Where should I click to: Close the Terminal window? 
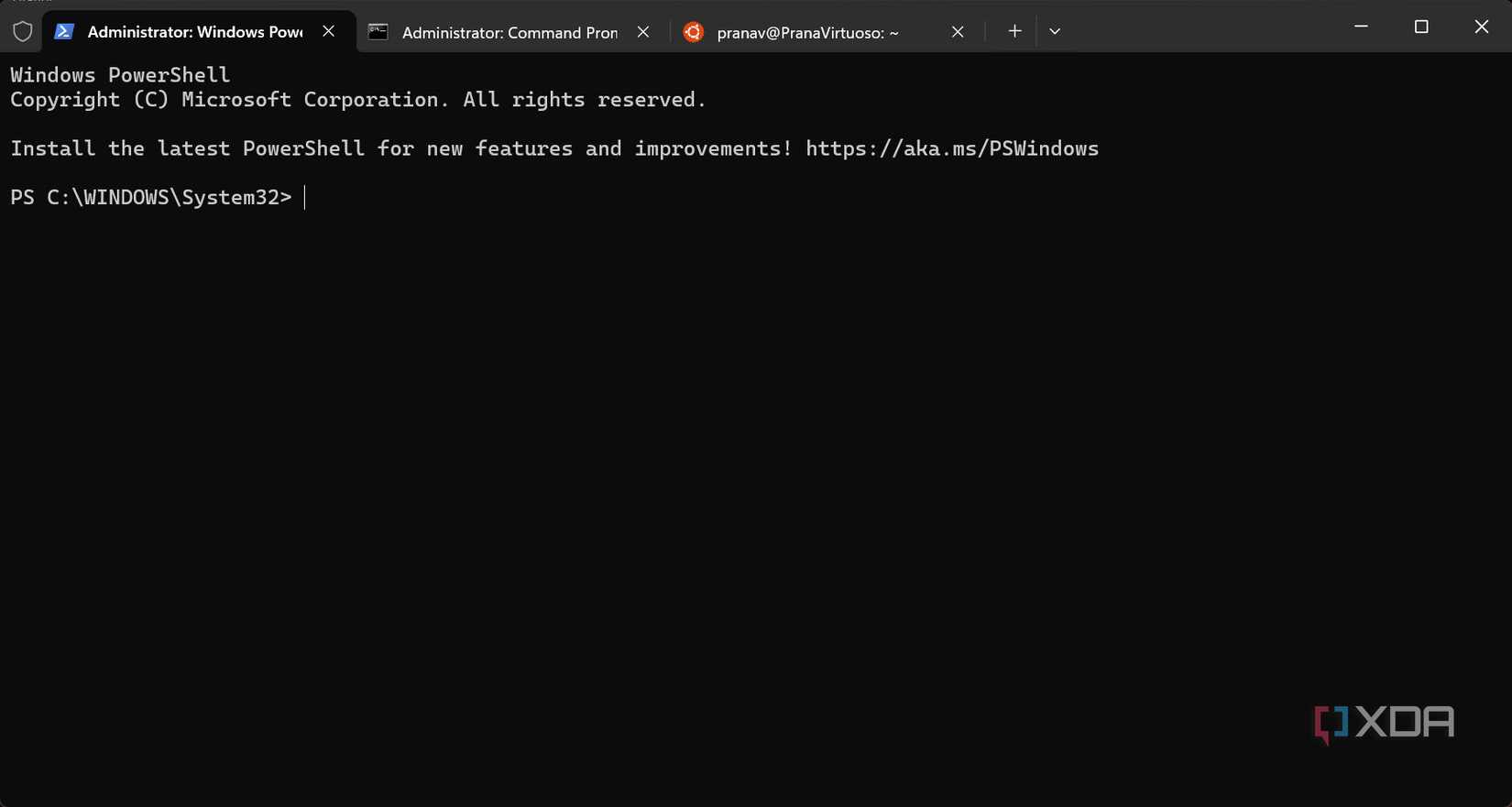pyautogui.click(x=1481, y=27)
